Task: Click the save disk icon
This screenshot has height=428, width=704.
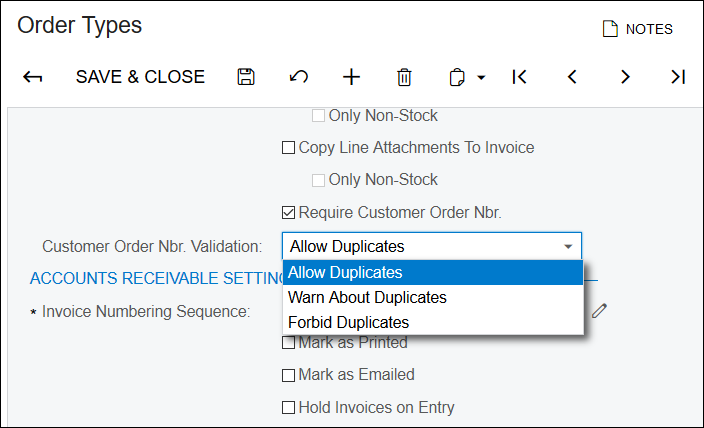Action: [245, 77]
